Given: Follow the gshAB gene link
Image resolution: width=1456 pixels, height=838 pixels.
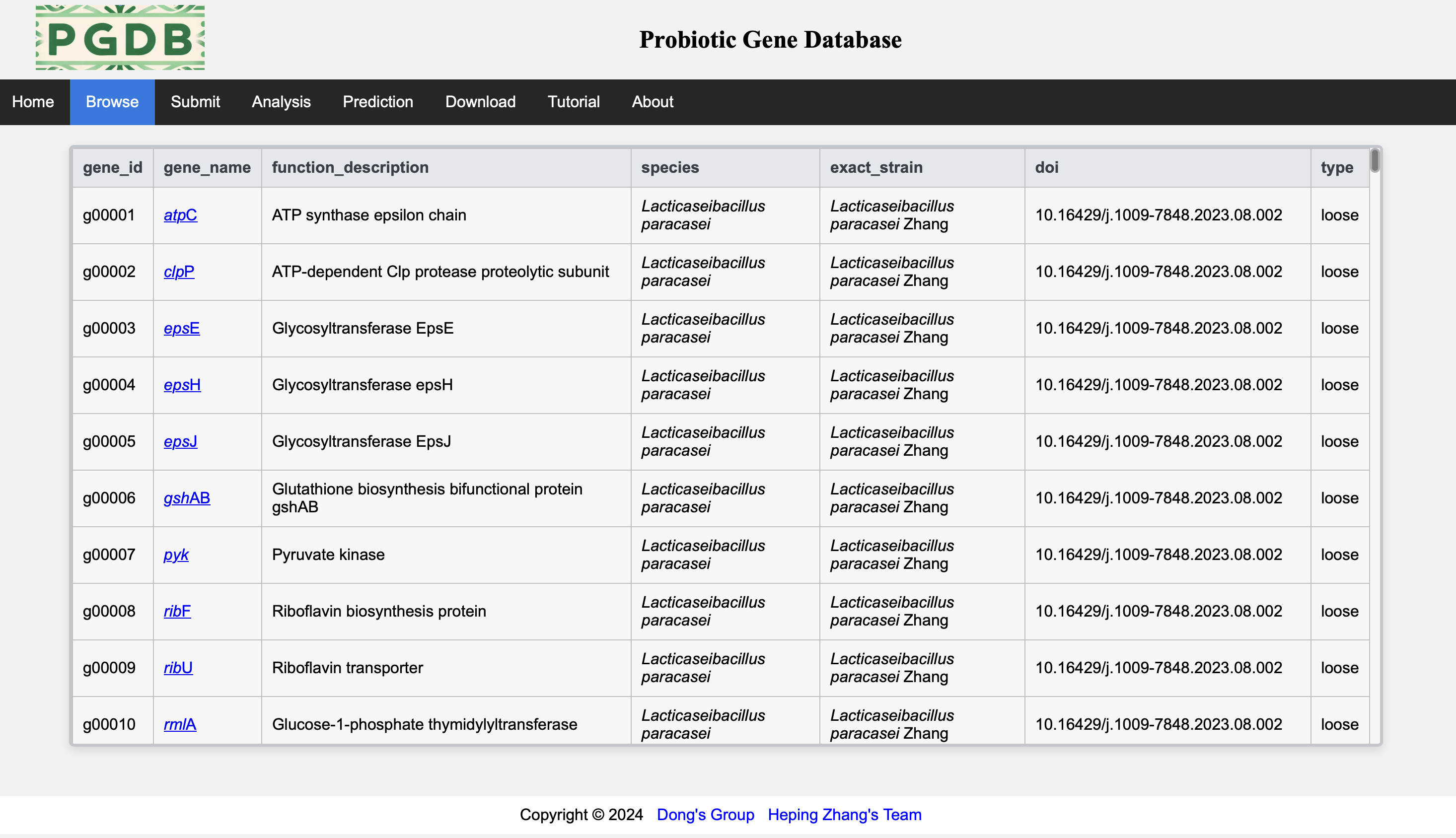Looking at the screenshot, I should click(187, 498).
